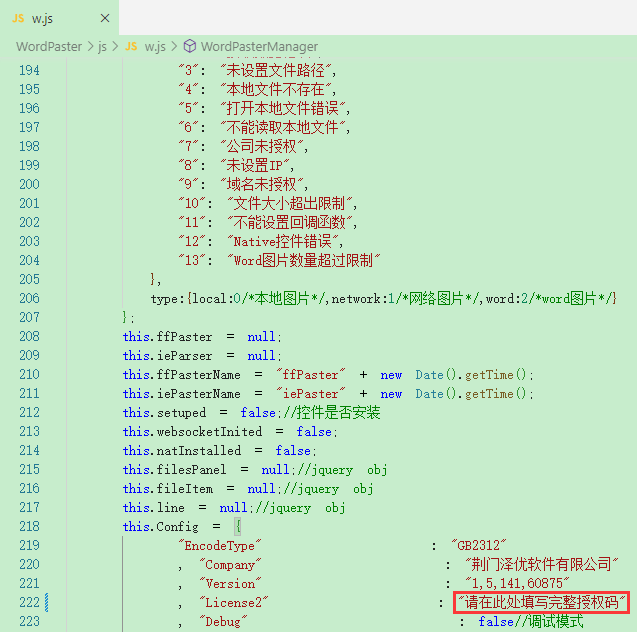Click the opening brace after this.Config =
The image size is (637, 632).
[x=238, y=527]
